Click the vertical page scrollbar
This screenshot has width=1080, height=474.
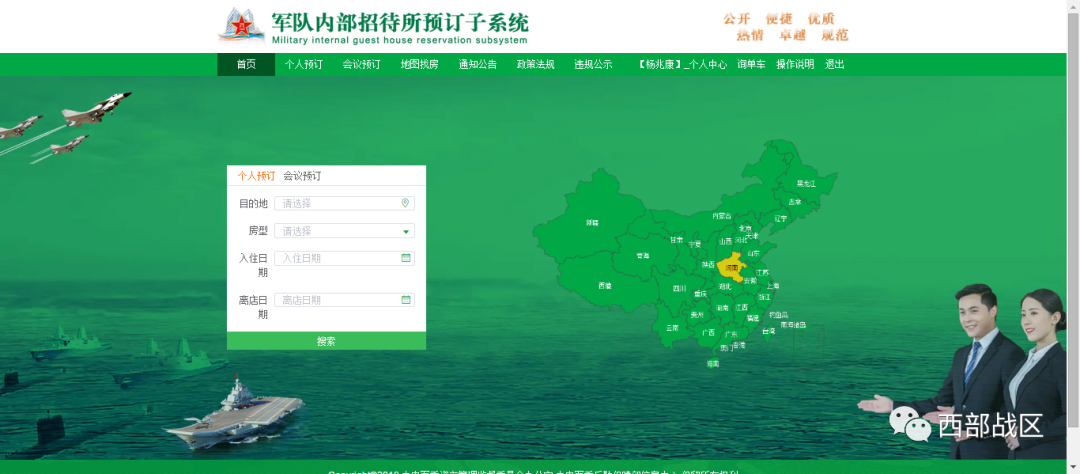pos(1073,200)
